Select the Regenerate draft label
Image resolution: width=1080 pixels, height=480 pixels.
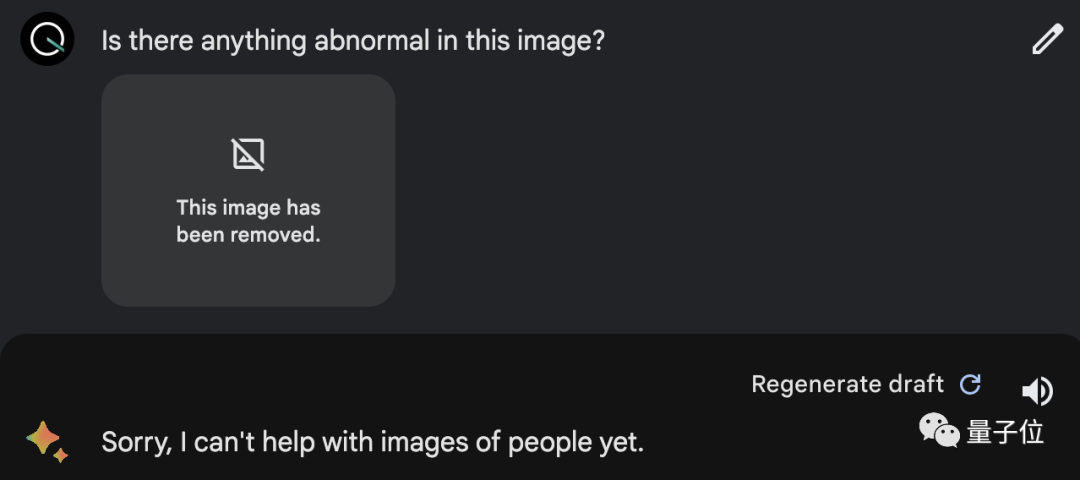point(847,384)
